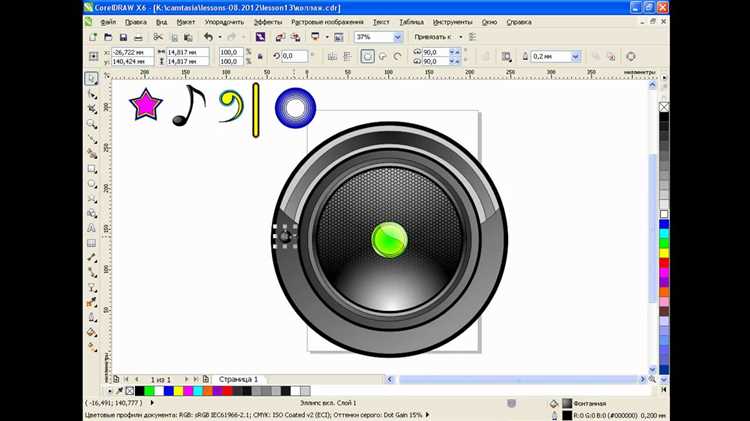Toggle the lock ratio padlock

point(260,56)
